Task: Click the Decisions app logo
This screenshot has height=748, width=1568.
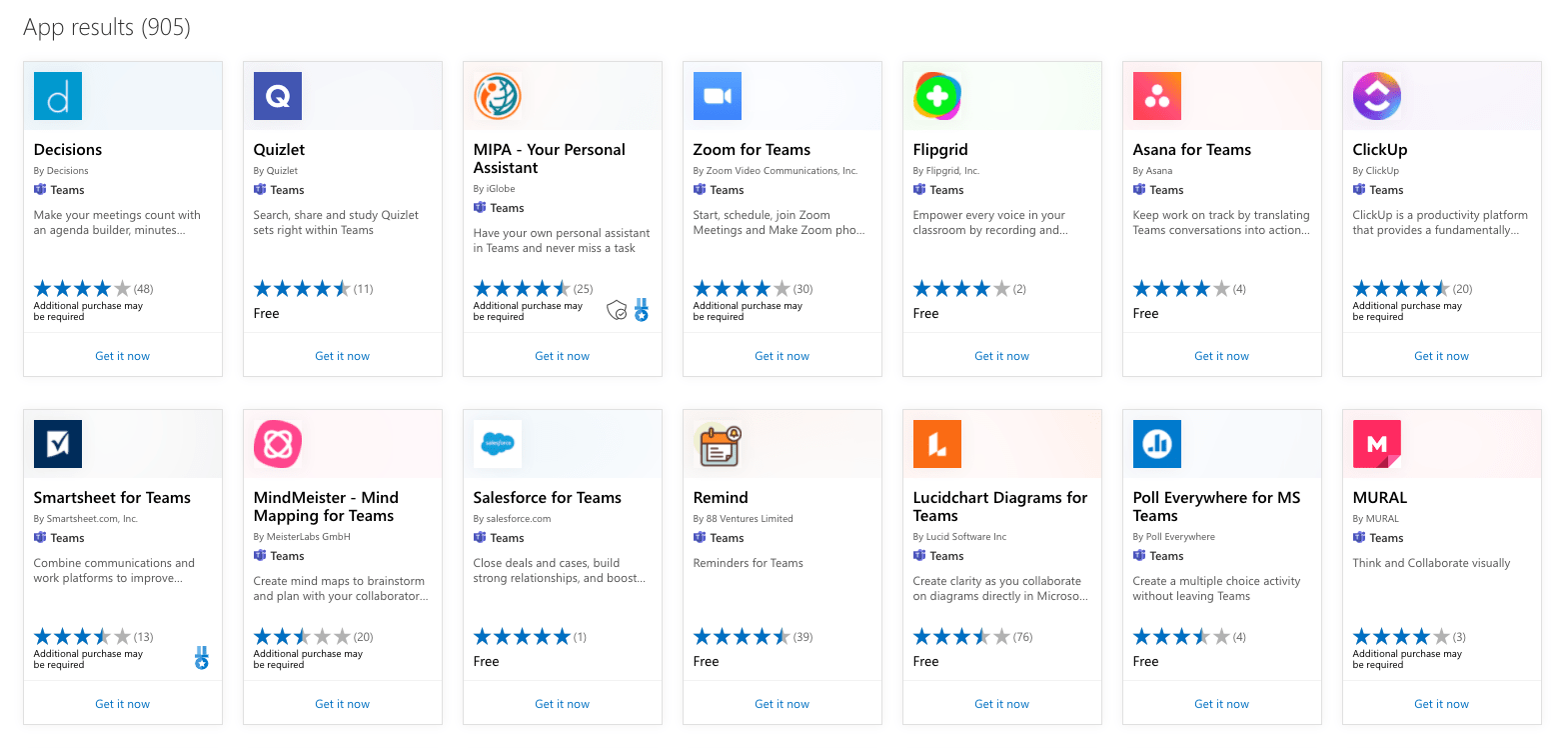Action: pos(57,96)
